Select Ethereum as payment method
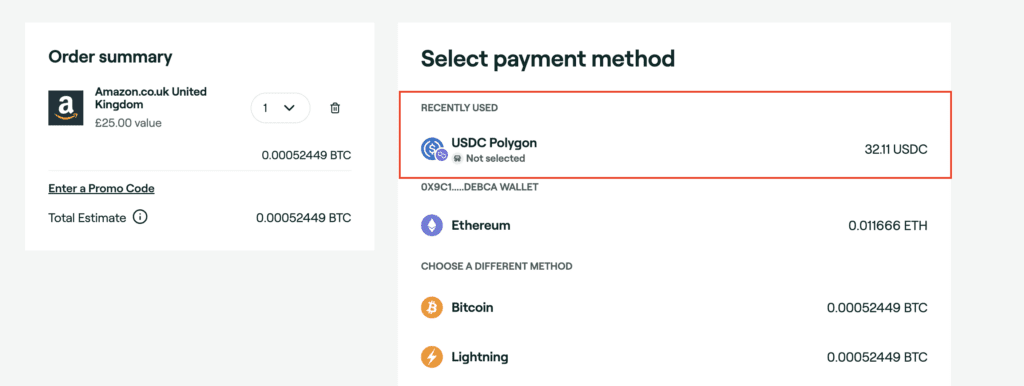The image size is (1024, 386). pyautogui.click(x=674, y=226)
